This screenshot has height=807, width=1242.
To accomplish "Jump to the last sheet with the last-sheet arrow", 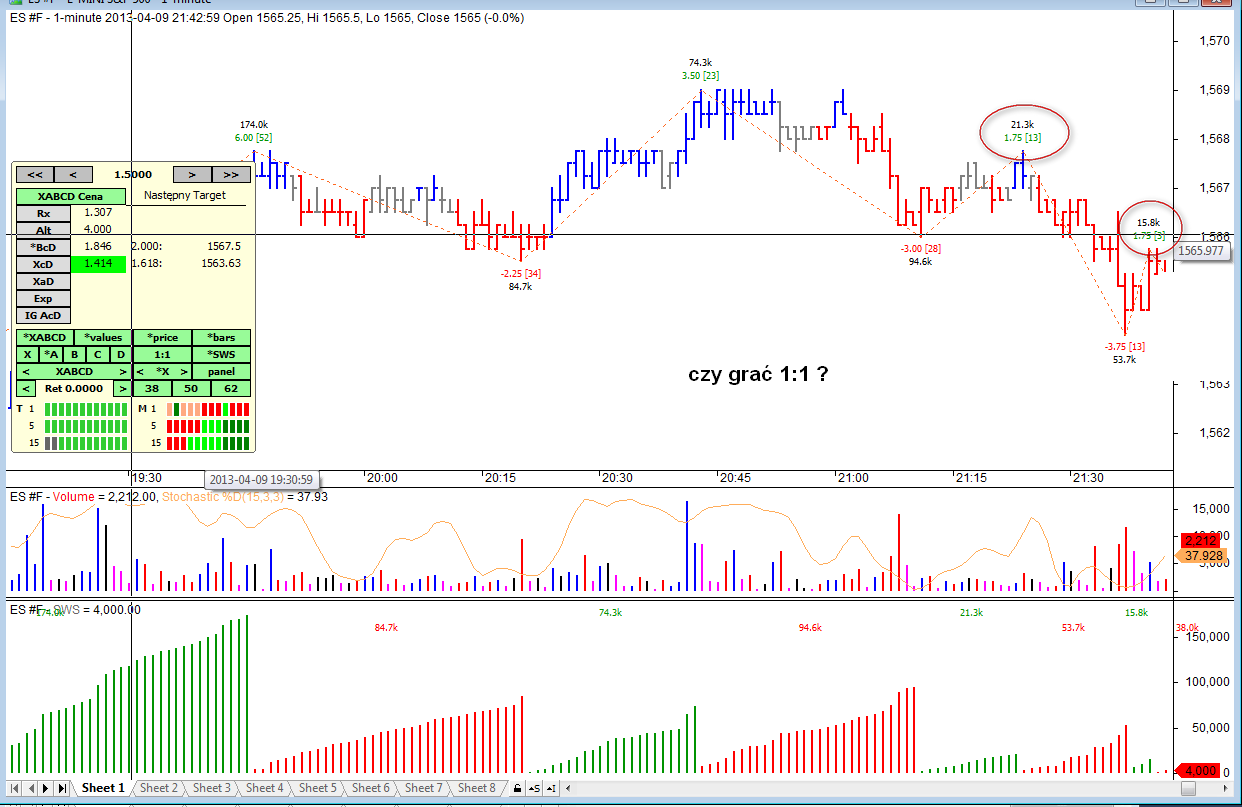I will pyautogui.click(x=62, y=788).
